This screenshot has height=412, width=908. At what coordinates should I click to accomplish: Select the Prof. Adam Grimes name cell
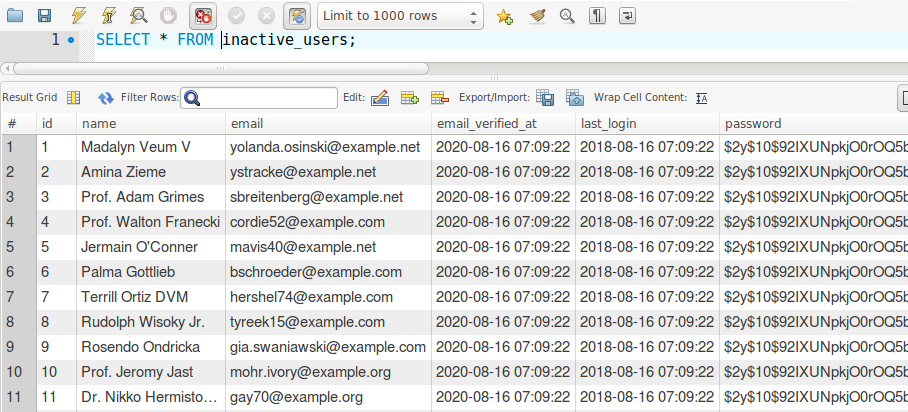point(151,197)
